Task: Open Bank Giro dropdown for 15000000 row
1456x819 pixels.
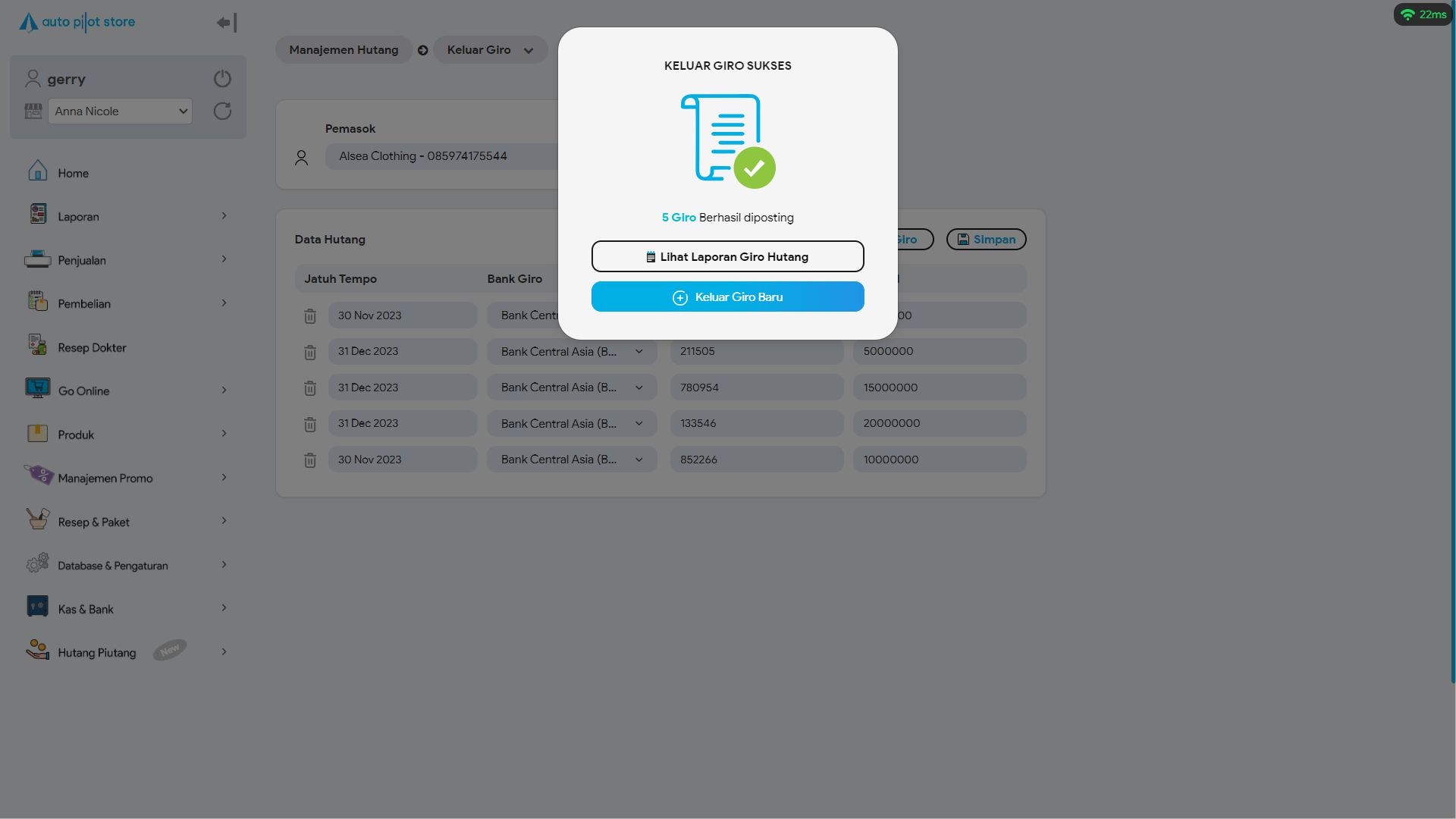Action: pos(572,388)
